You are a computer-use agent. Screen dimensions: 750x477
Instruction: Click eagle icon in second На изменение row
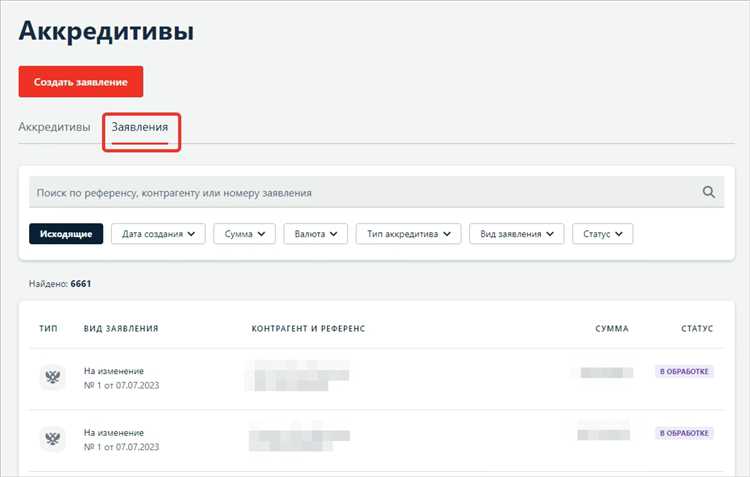(53, 438)
